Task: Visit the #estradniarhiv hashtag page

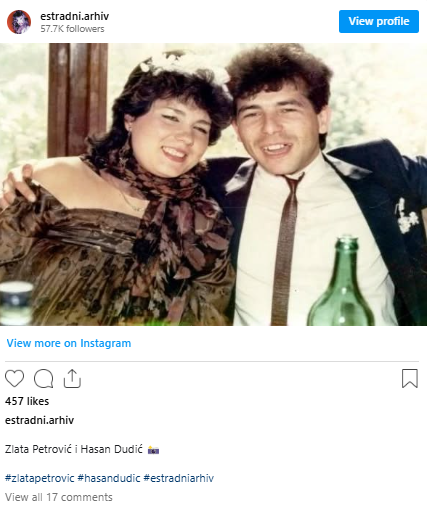Action: 179,478
